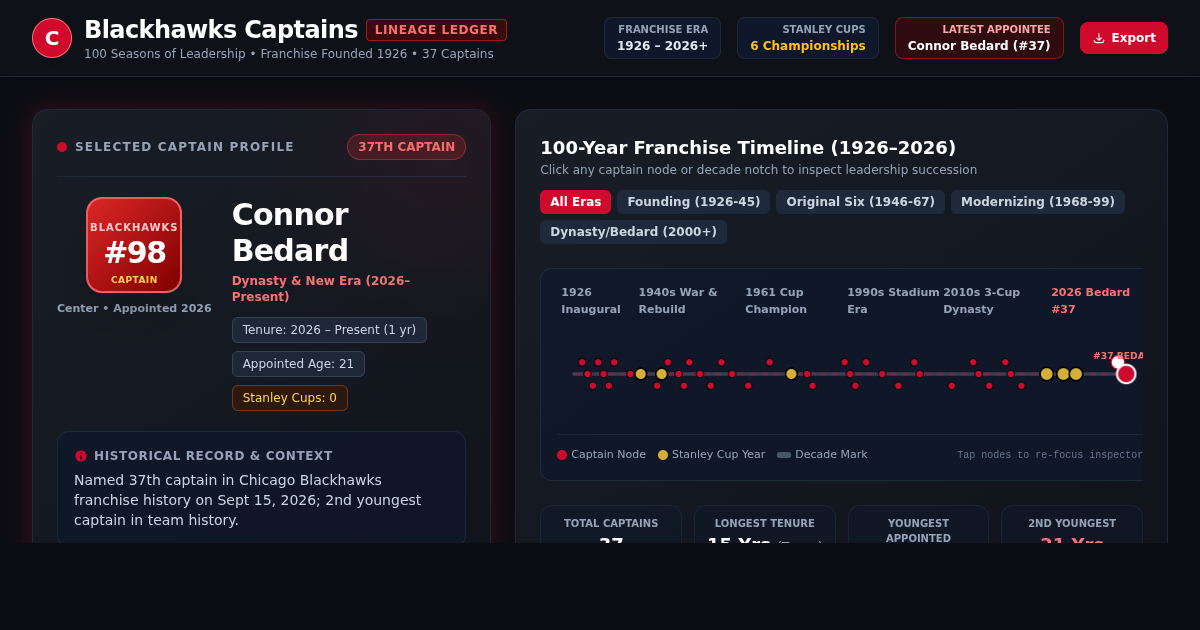Click the Appointed Age: 21 chip

point(298,364)
